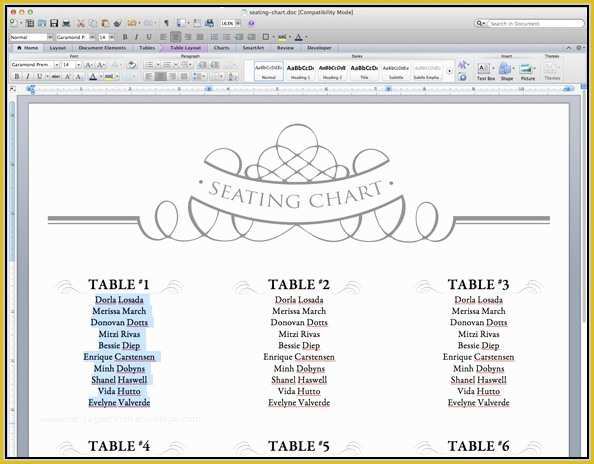Select the Table Layout tab
Image resolution: width=594 pixels, height=464 pixels.
click(185, 48)
